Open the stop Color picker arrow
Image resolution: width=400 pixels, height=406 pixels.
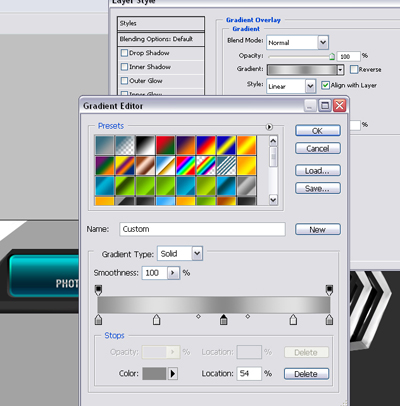tap(172, 374)
